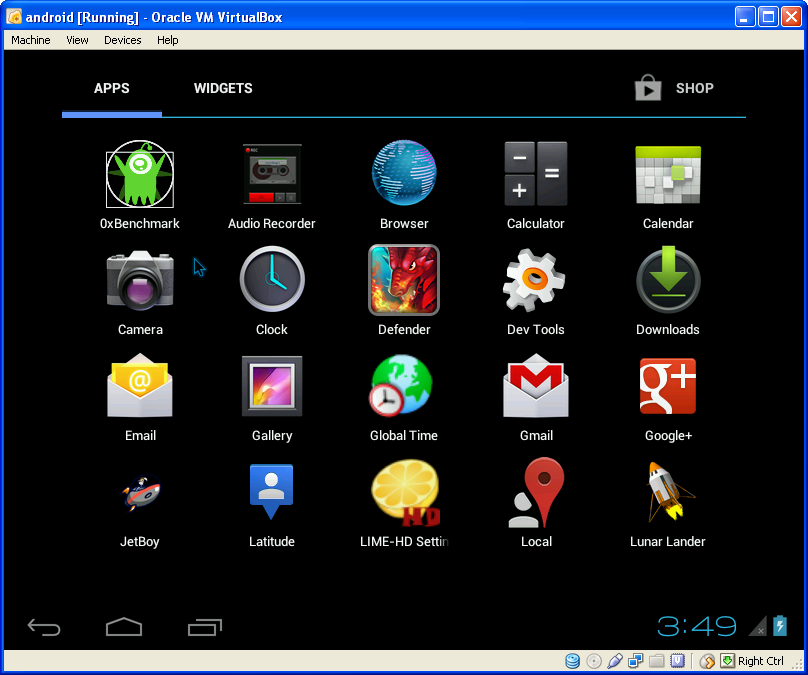Switch to the WIDGETS tab
The image size is (808, 675).
point(223,88)
